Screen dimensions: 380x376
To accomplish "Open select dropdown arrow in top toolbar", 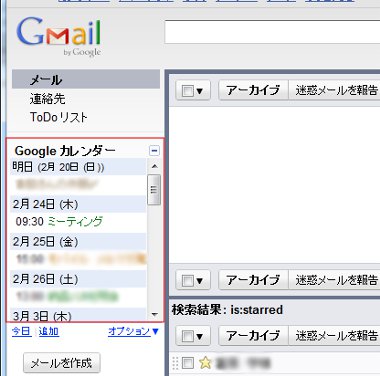I will tap(200, 91).
